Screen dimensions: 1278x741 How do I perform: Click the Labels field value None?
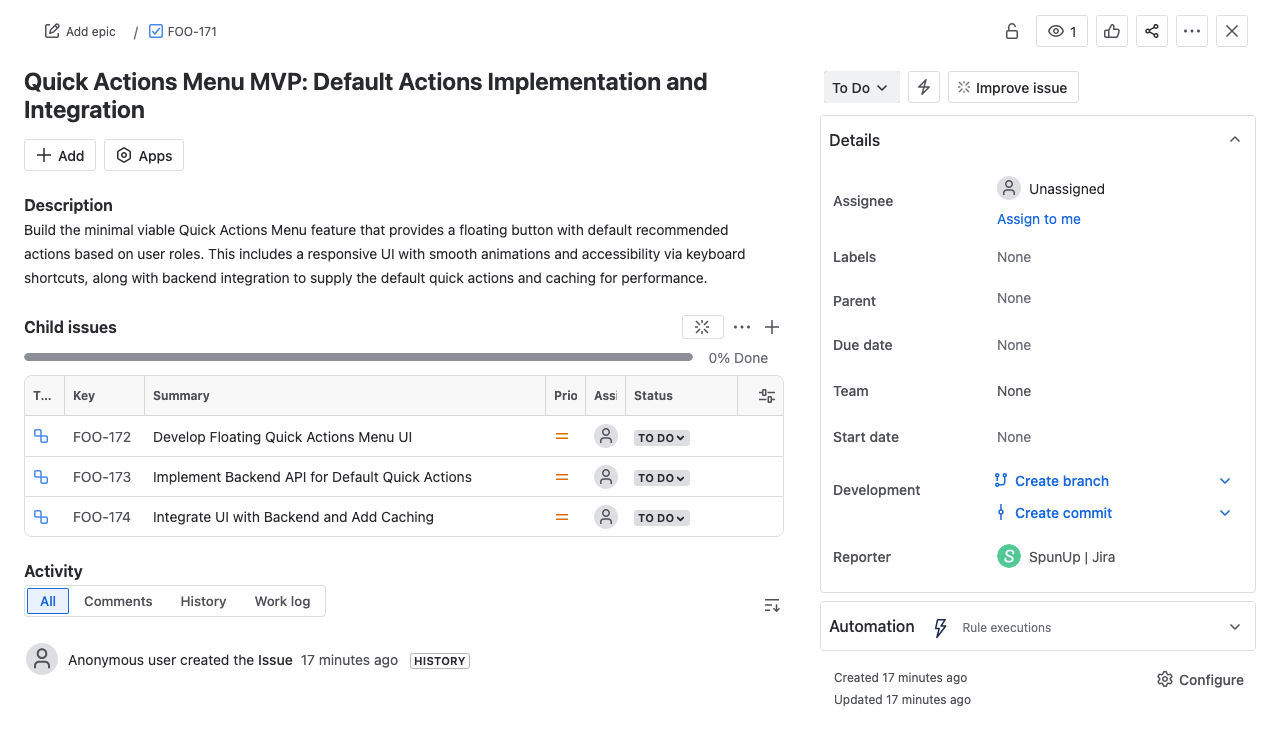click(x=1014, y=257)
